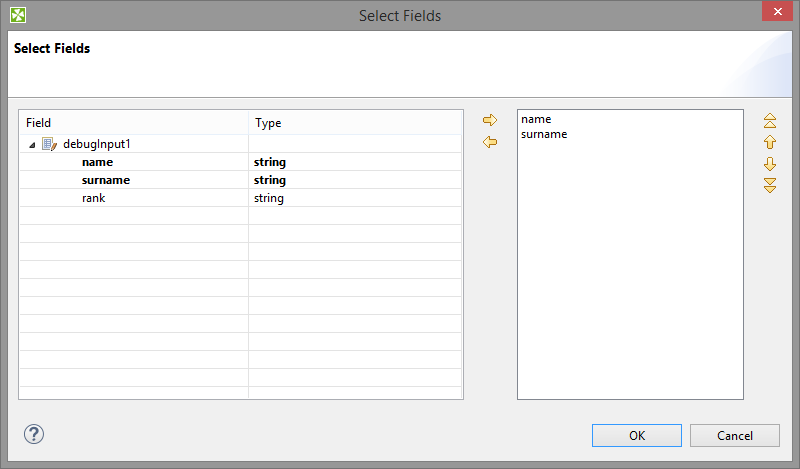Image resolution: width=800 pixels, height=469 pixels.
Task: Select surname in the selected list
Action: point(544,134)
